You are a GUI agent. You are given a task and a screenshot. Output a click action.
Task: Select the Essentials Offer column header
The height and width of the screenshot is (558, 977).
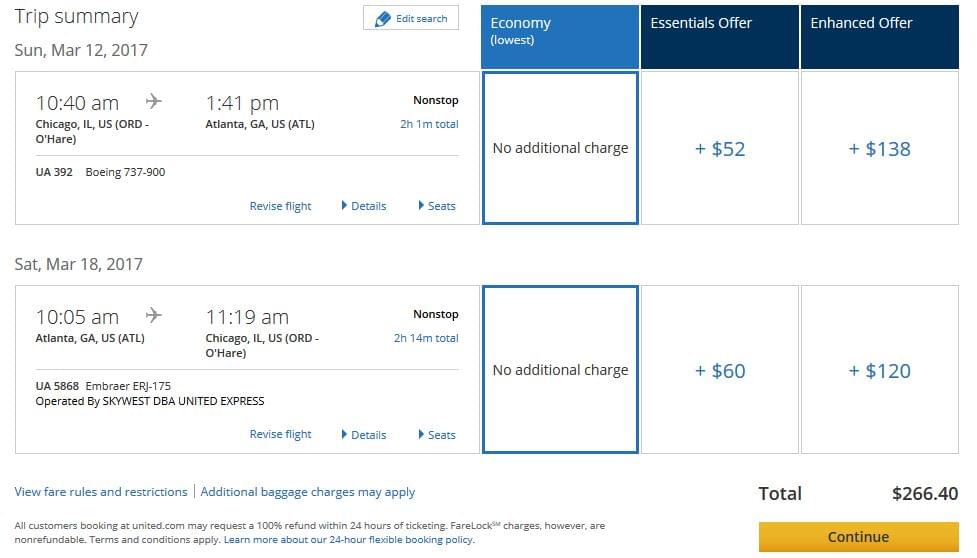(x=720, y=37)
